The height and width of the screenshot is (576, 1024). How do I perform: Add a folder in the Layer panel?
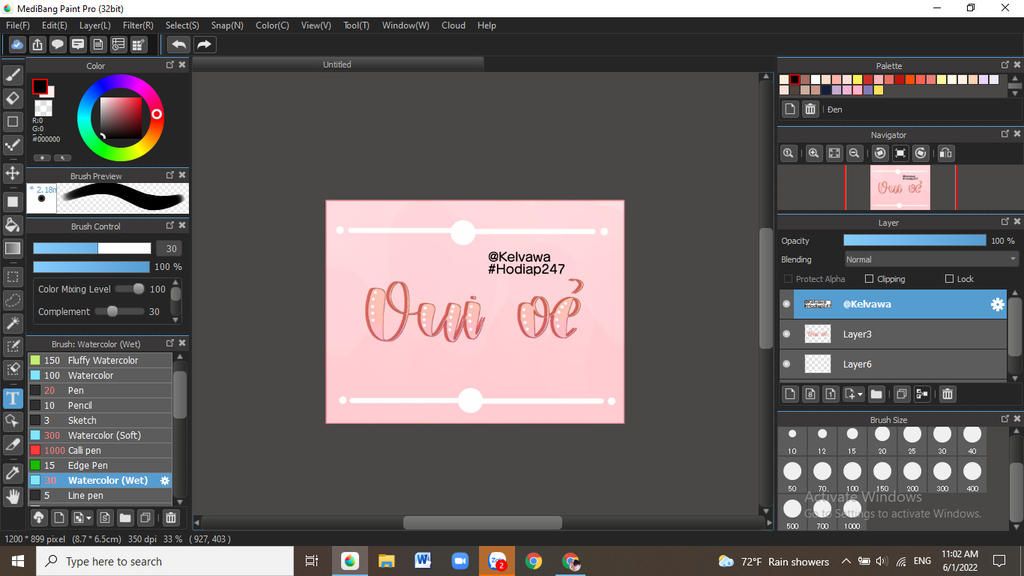(876, 394)
